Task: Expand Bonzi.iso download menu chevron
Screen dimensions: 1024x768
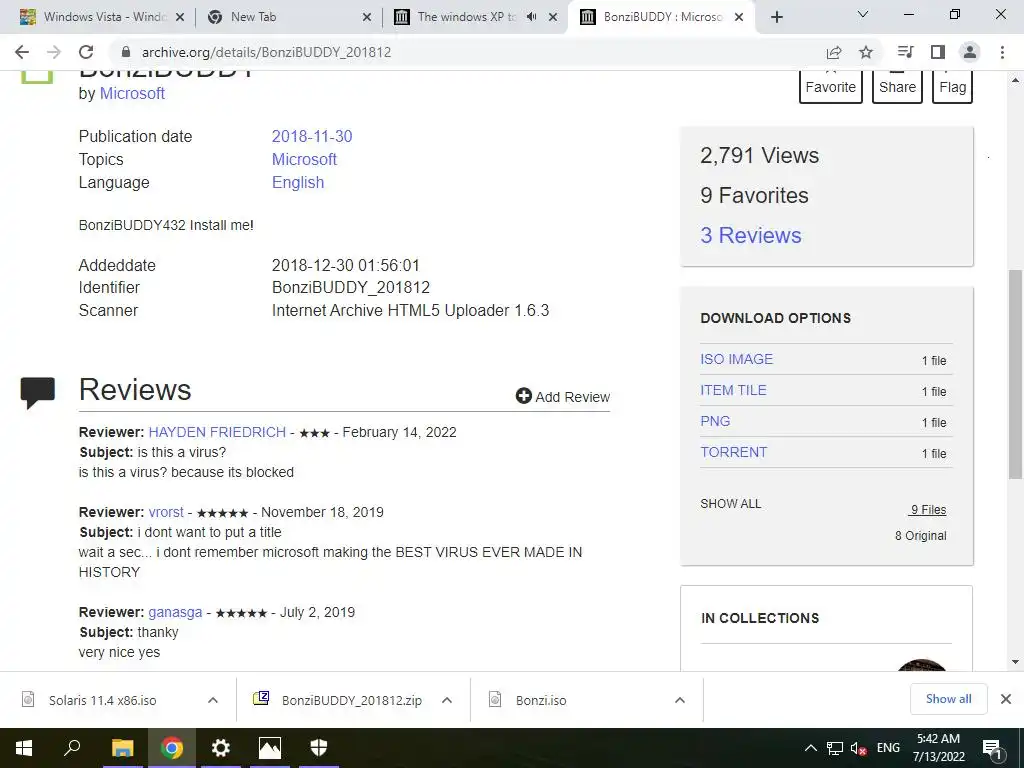Action: [x=680, y=701]
